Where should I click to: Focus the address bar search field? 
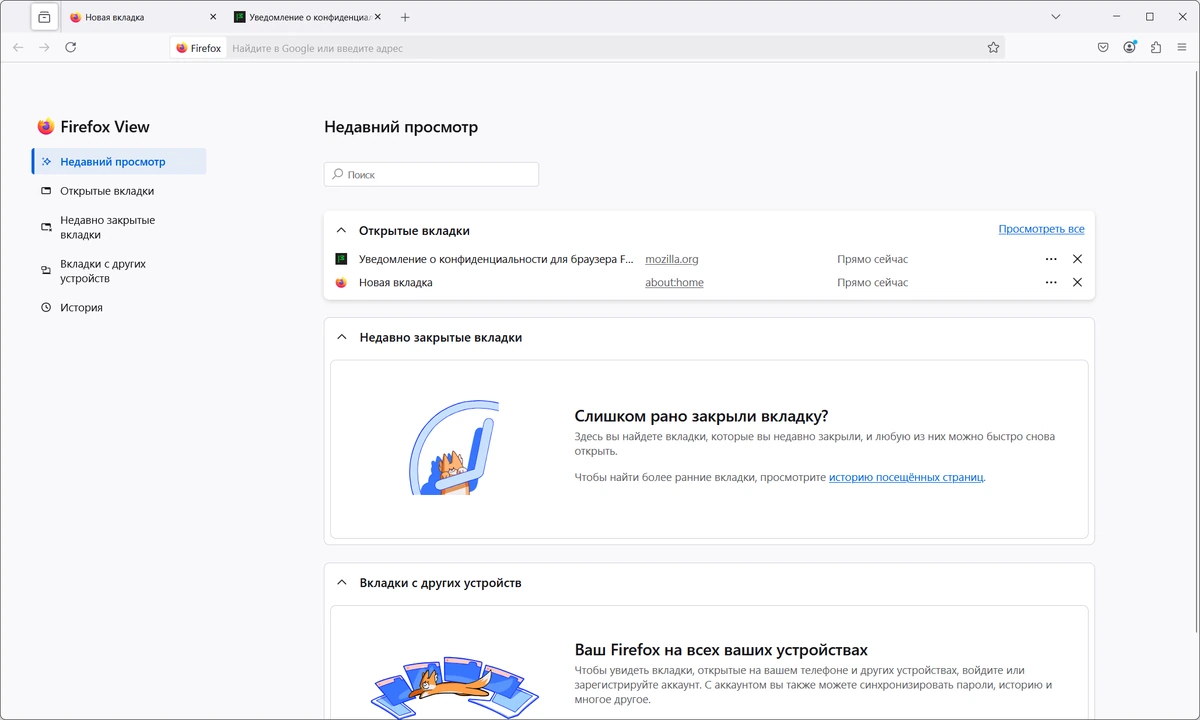[605, 48]
